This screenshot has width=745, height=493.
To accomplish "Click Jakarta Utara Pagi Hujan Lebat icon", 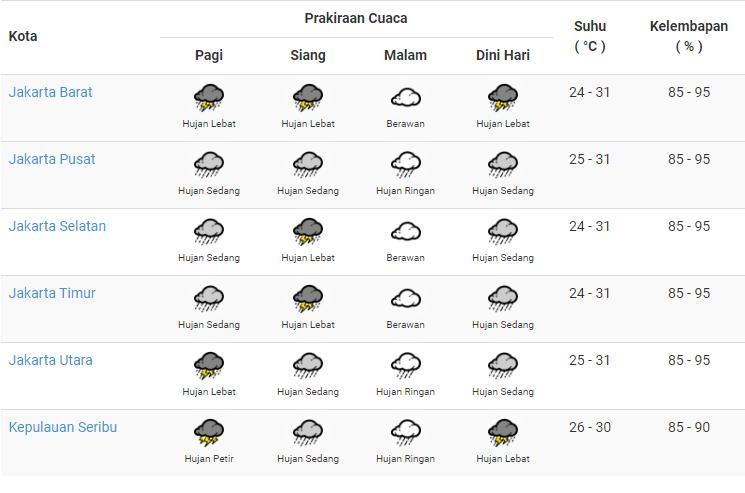I will click(209, 366).
